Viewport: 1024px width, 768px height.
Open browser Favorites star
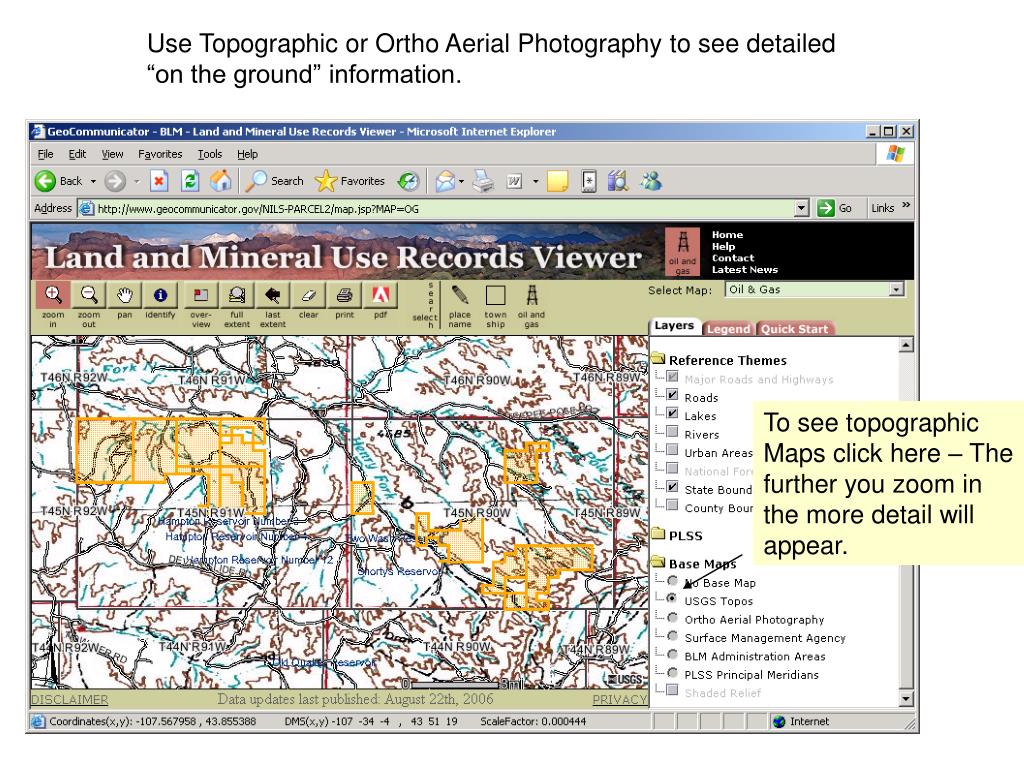(x=349, y=181)
